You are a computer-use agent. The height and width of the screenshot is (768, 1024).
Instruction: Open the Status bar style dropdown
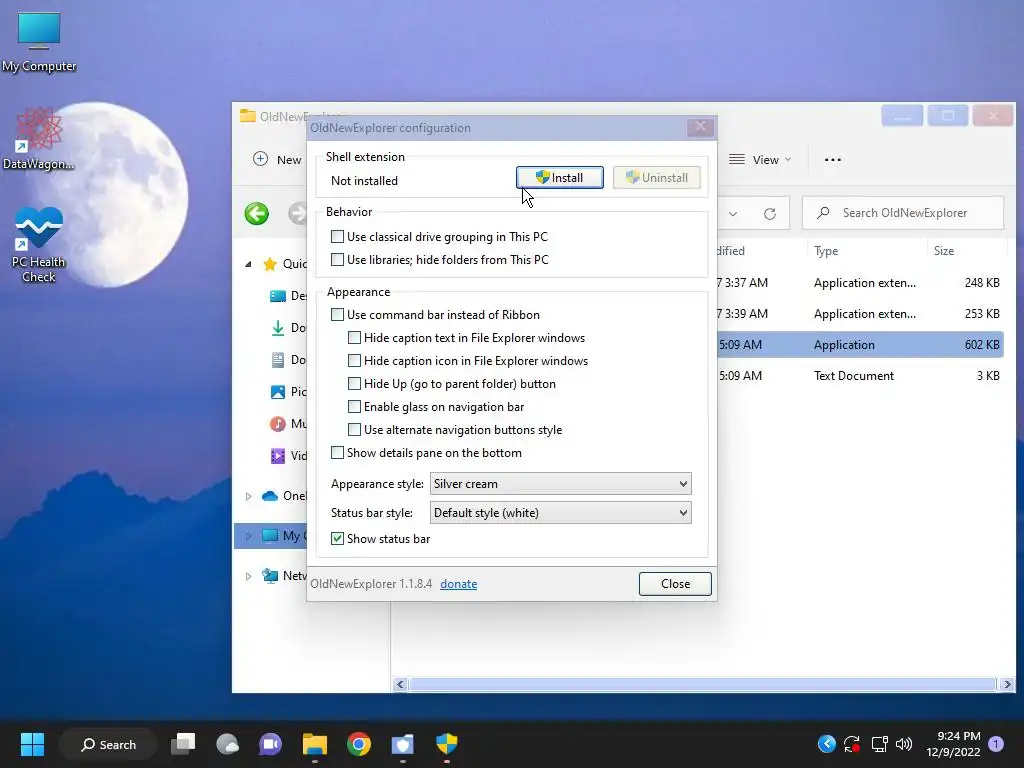(x=560, y=513)
